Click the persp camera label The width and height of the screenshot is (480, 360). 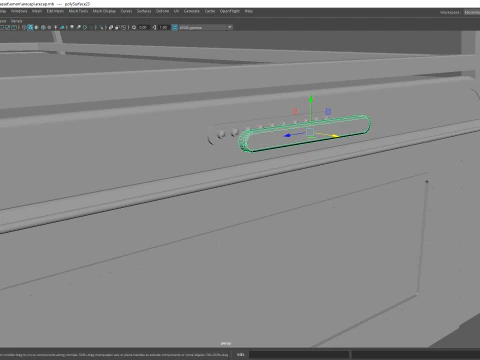point(226,343)
